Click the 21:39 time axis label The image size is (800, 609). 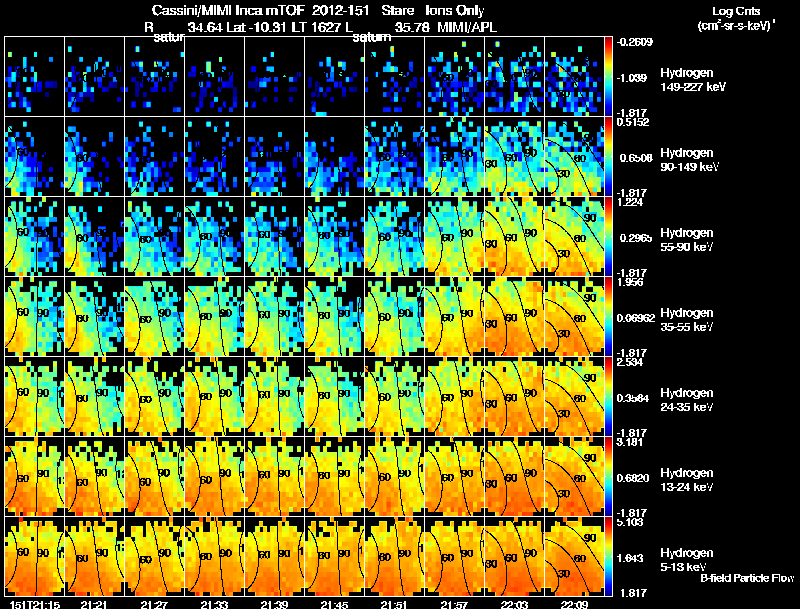(274, 604)
